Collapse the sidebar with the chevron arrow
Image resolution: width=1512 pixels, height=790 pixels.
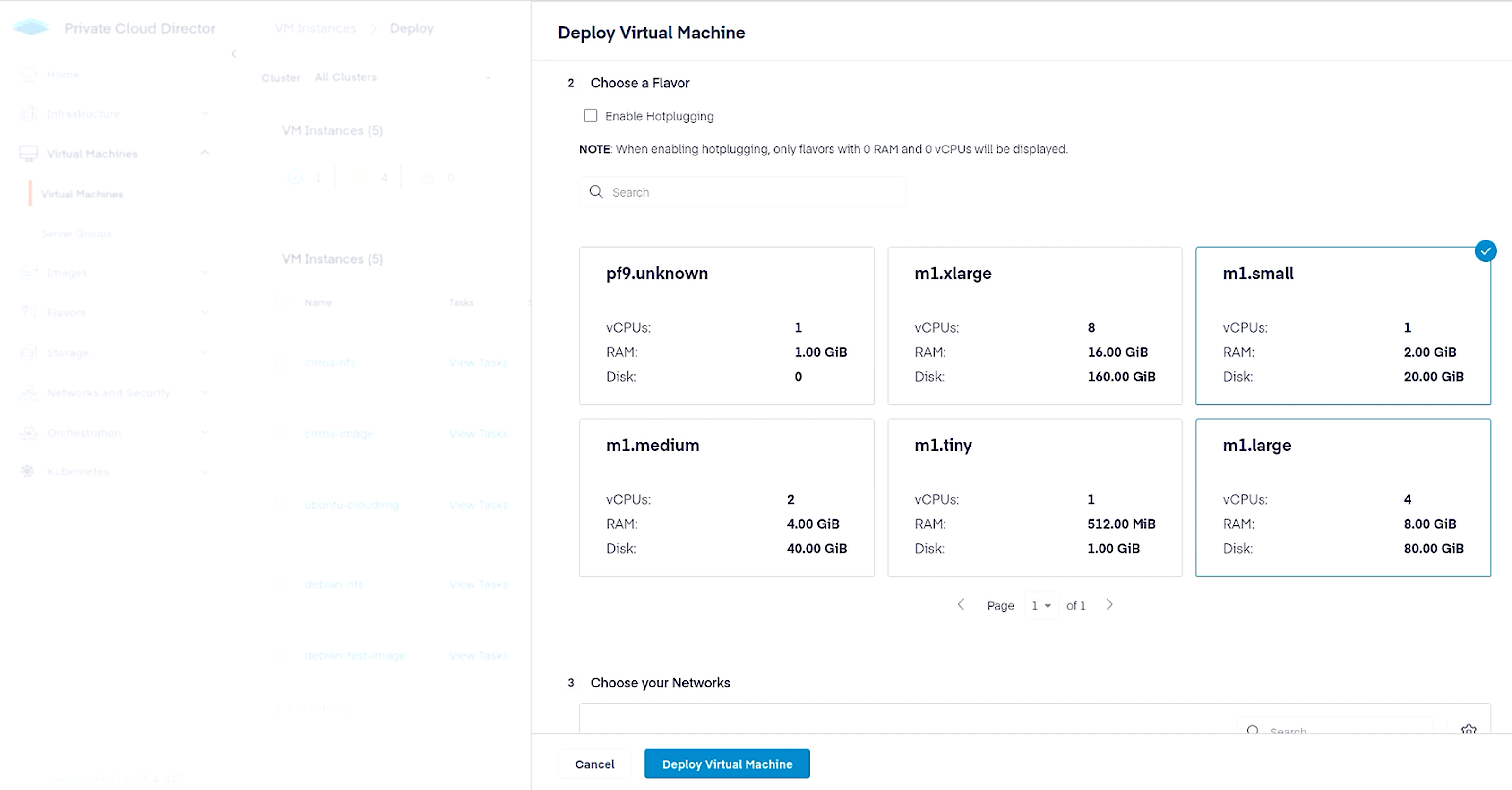pyautogui.click(x=233, y=54)
